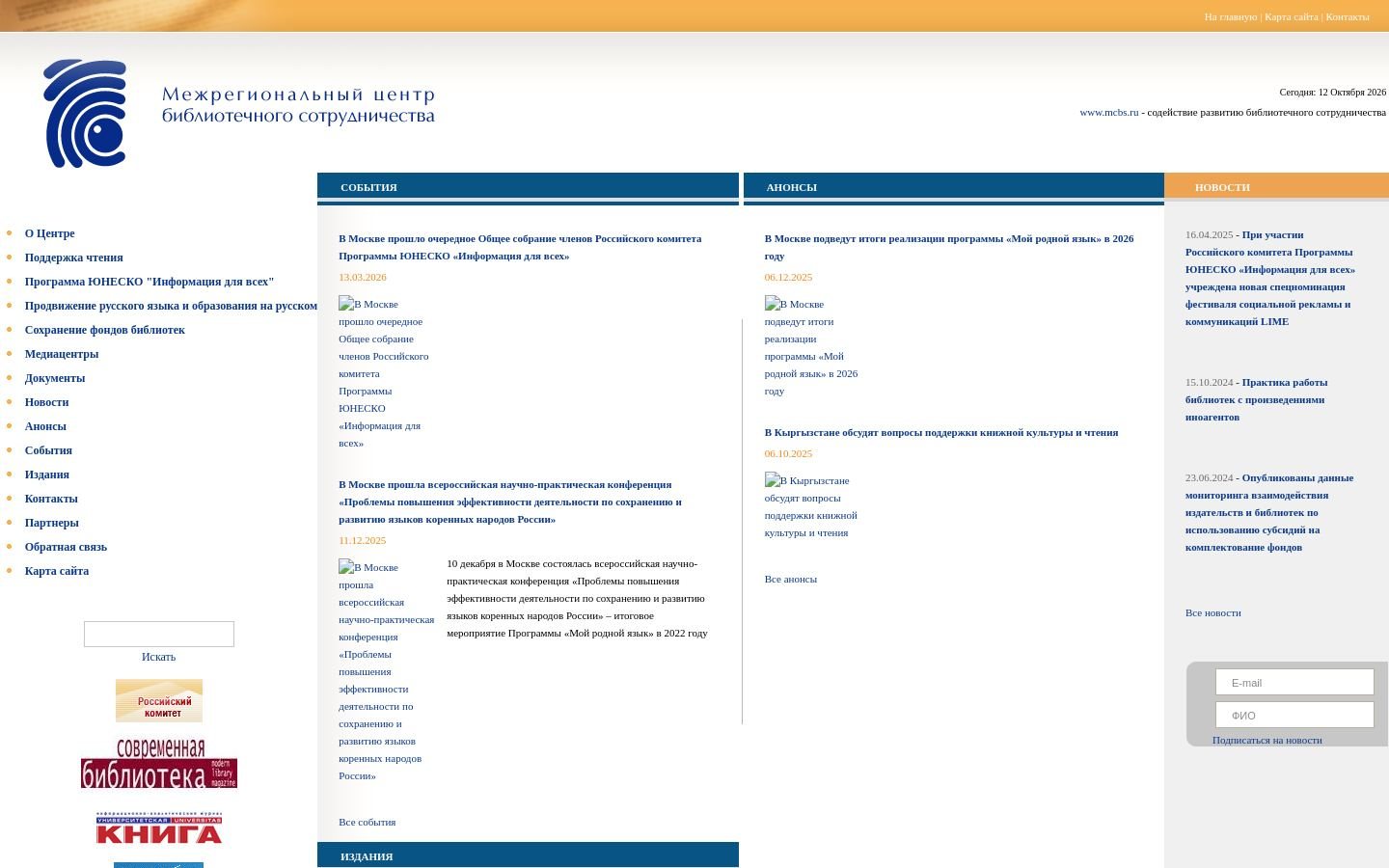The height and width of the screenshot is (868, 1389).
Task: Open the «Мой родной язык» 2026 announcement headline
Action: pyautogui.click(x=949, y=247)
